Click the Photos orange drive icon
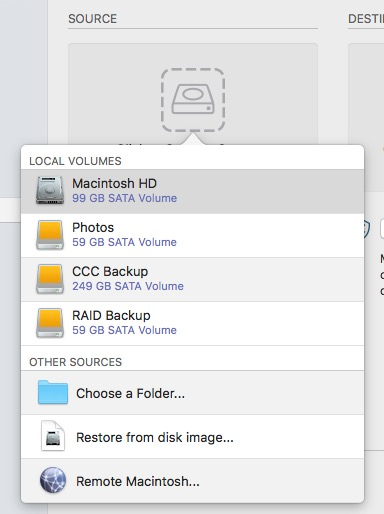 (50, 235)
